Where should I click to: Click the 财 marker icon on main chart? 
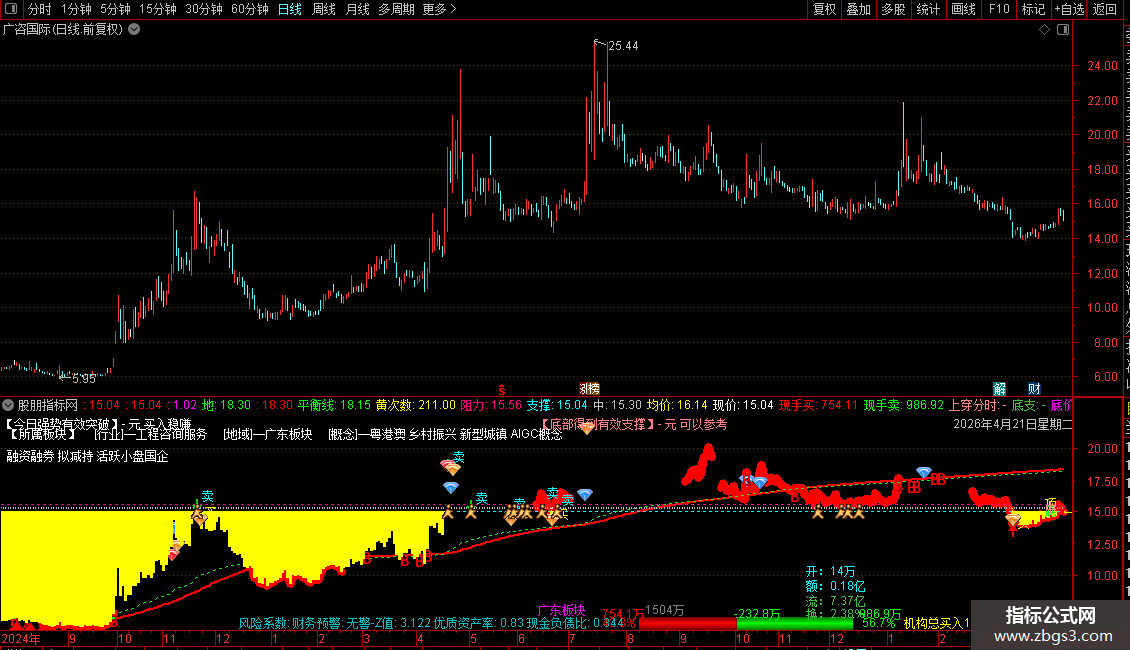click(x=1034, y=389)
